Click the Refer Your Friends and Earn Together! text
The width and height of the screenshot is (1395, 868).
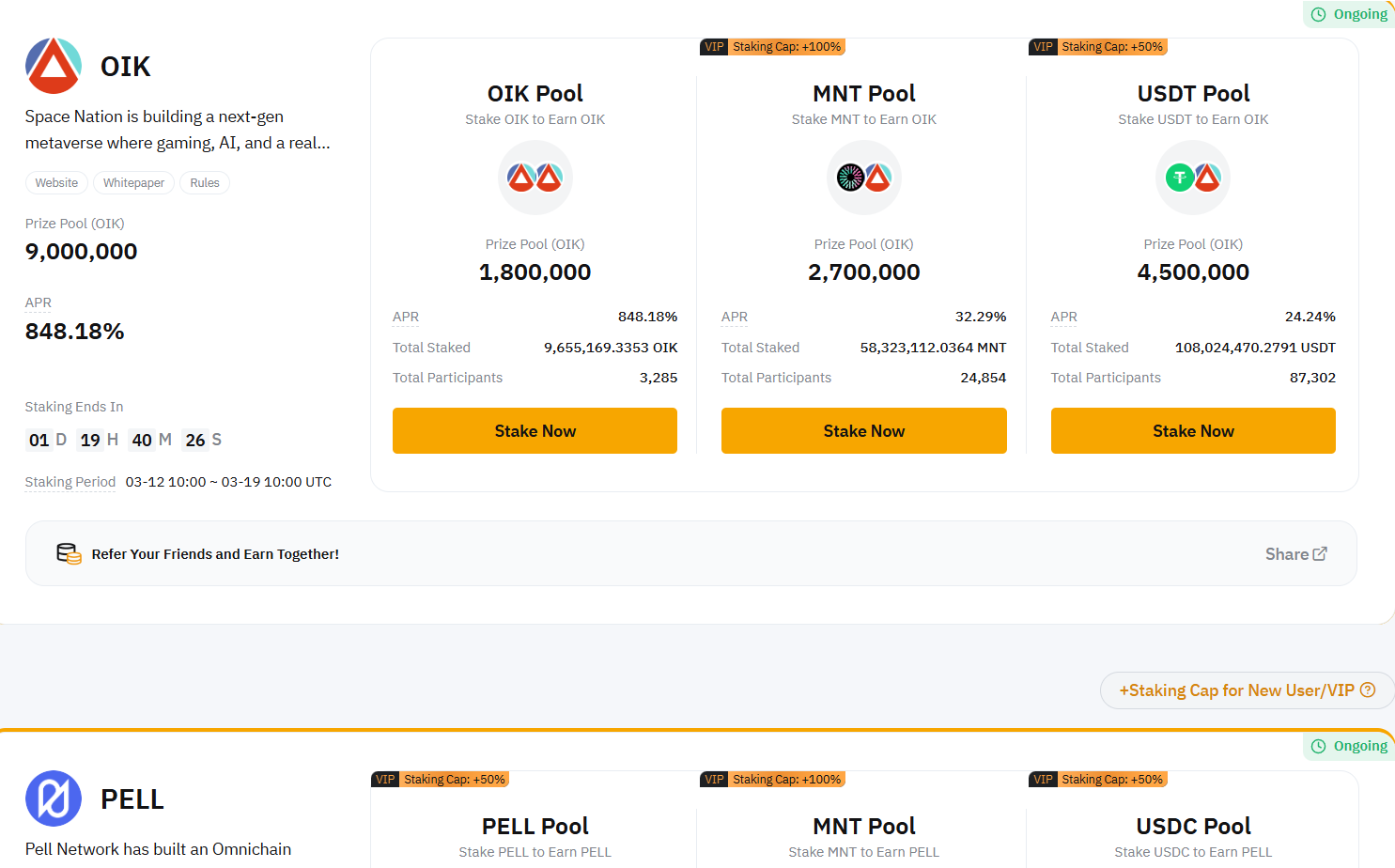tap(215, 554)
